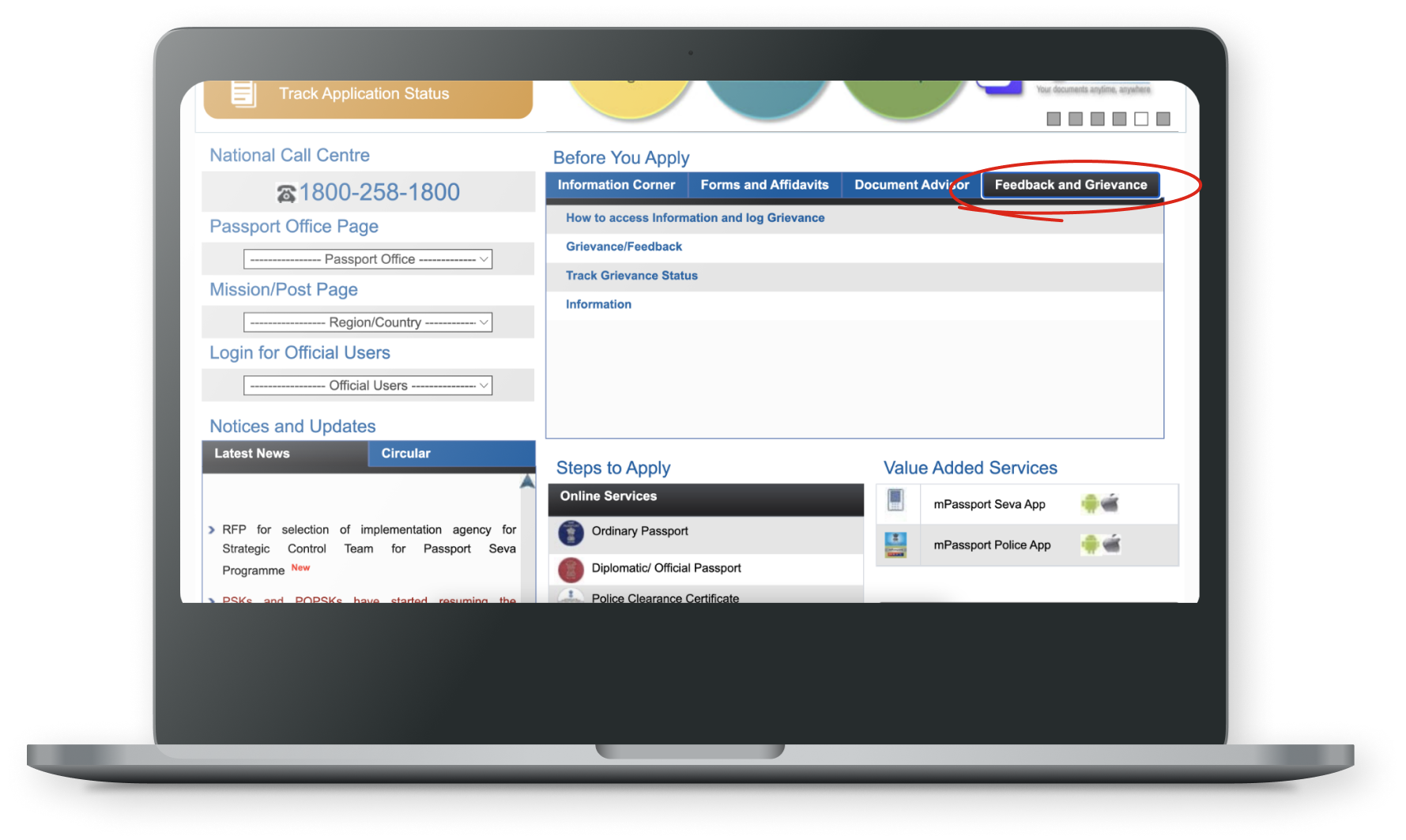Open the Android download for mPassport Seva App
The width and height of the screenshot is (1406, 840).
1090,503
